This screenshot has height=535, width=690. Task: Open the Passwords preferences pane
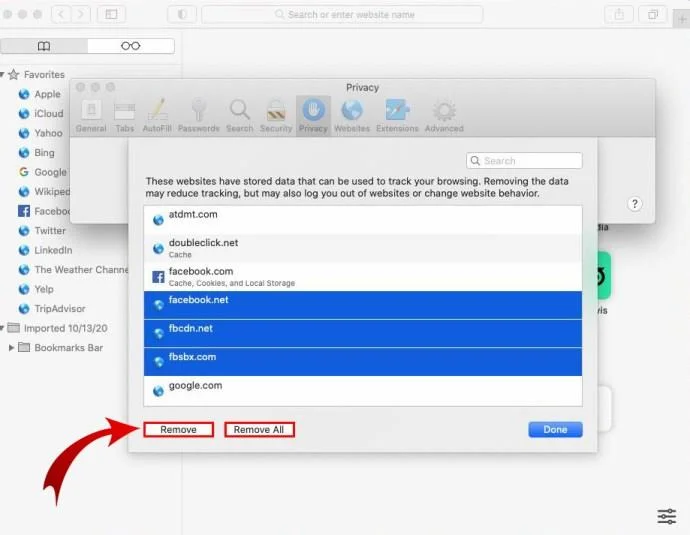[198, 116]
